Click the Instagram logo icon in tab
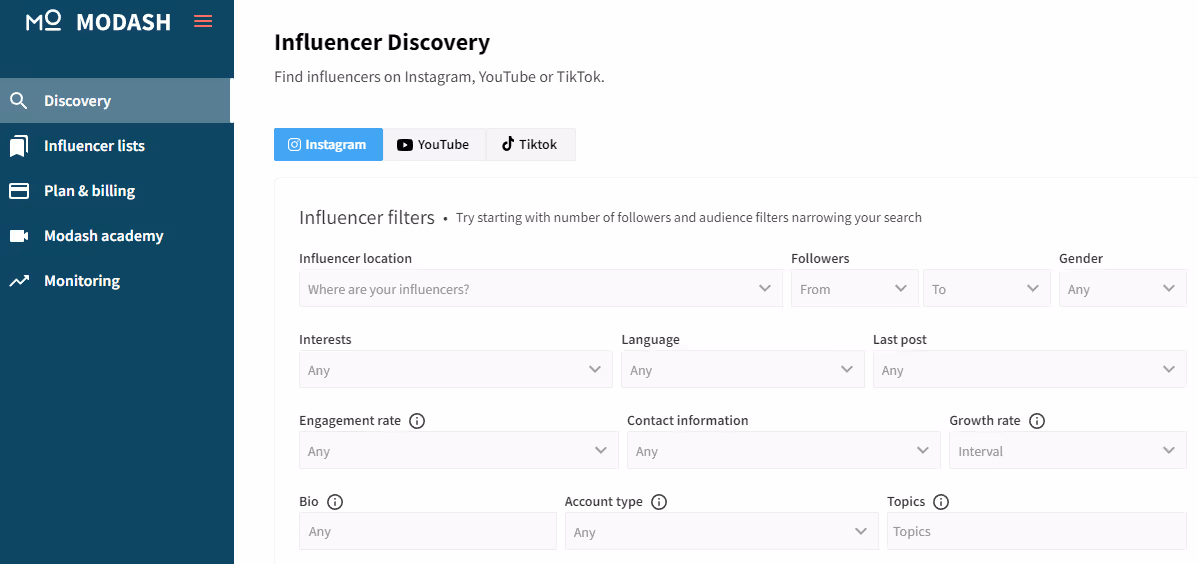Screen dimensions: 1198x564 point(294,144)
